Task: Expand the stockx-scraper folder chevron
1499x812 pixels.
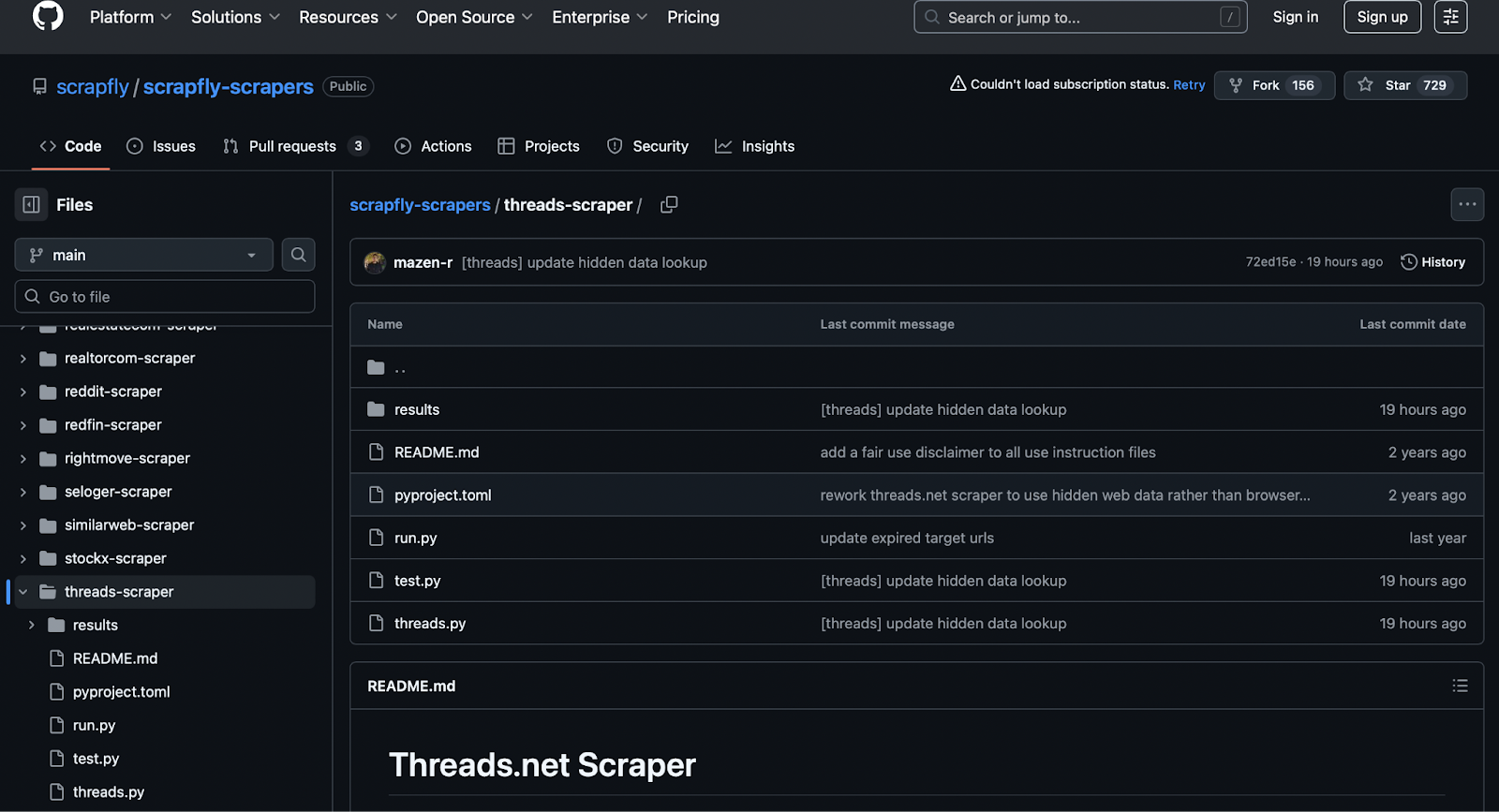Action: [x=23, y=558]
